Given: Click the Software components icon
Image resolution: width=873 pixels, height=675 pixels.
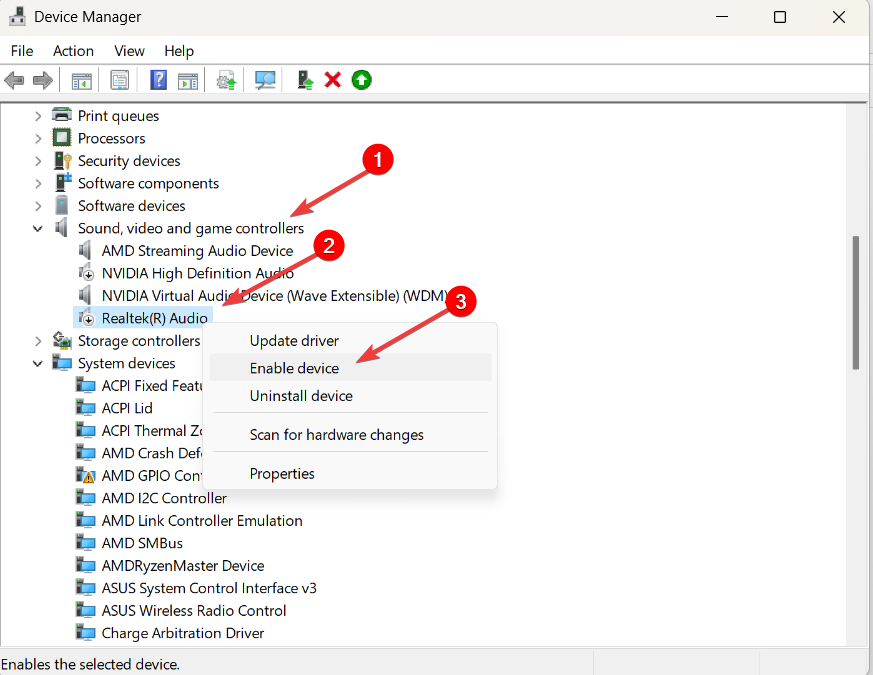Looking at the screenshot, I should [x=63, y=182].
